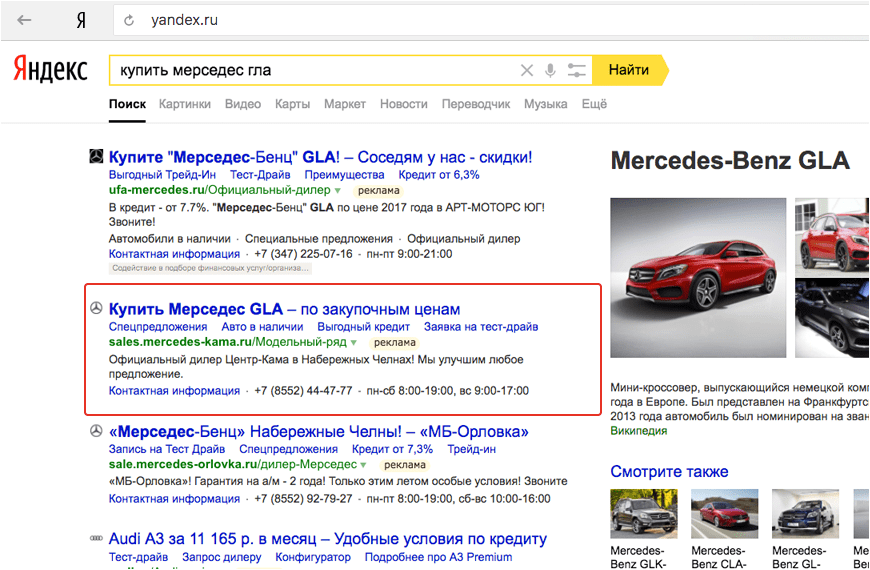Open the Википедия link

638,431
